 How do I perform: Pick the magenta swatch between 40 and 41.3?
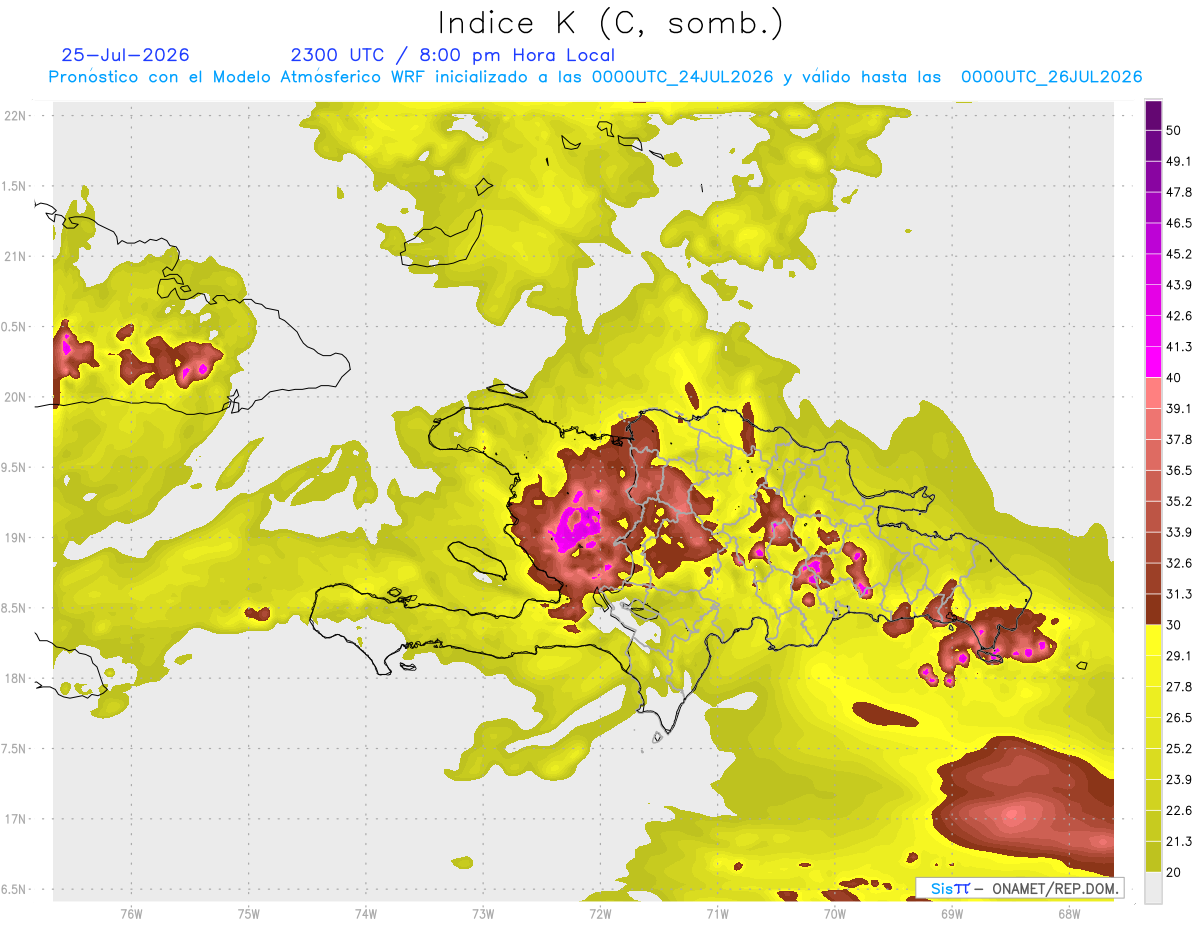[1154, 362]
